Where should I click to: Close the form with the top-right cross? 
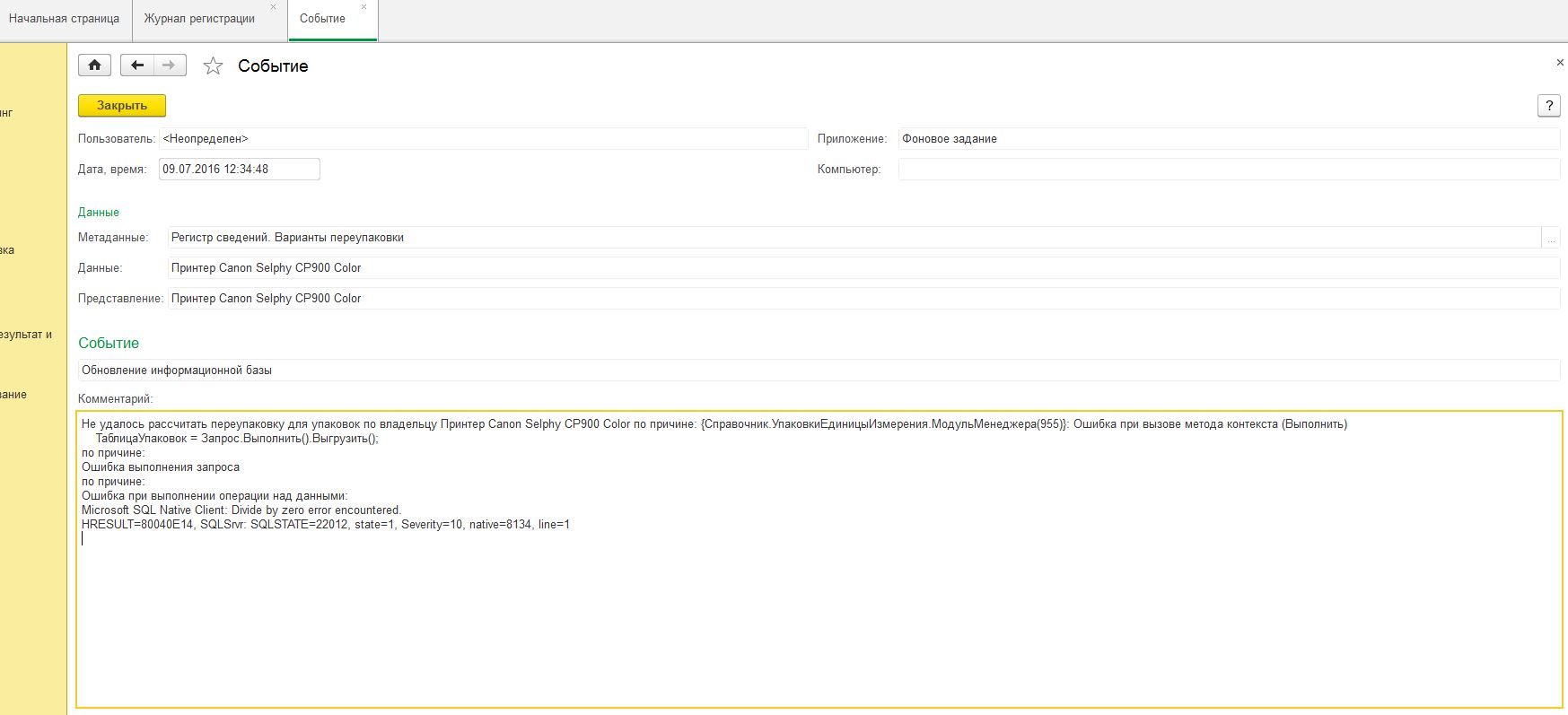(x=1560, y=63)
